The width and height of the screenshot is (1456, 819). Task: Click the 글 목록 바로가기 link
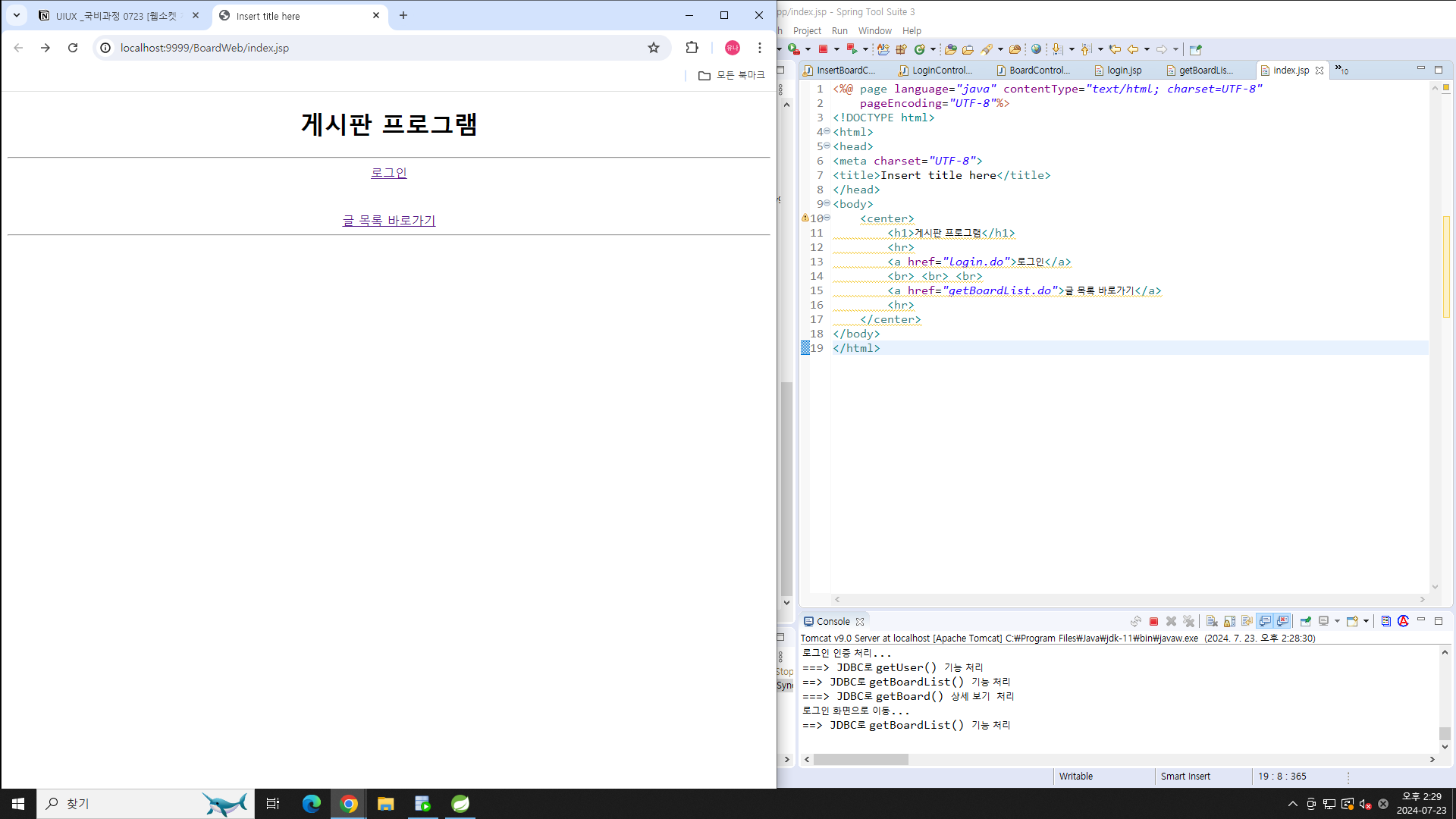388,221
